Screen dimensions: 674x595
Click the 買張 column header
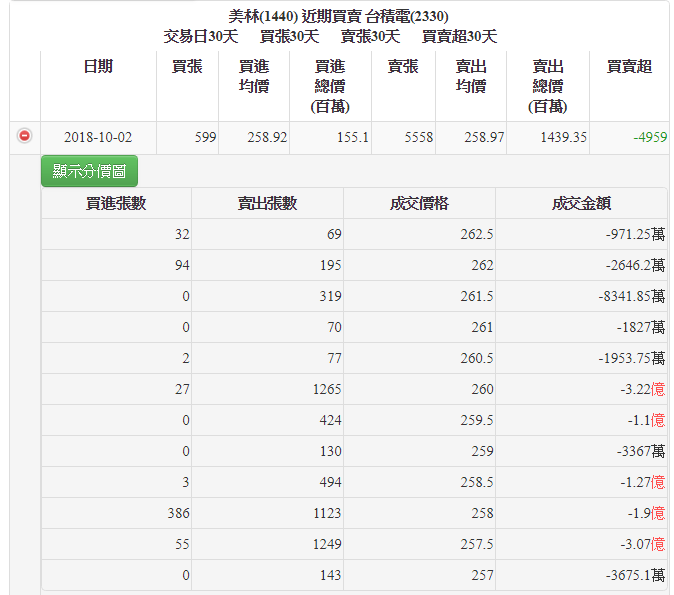click(187, 67)
